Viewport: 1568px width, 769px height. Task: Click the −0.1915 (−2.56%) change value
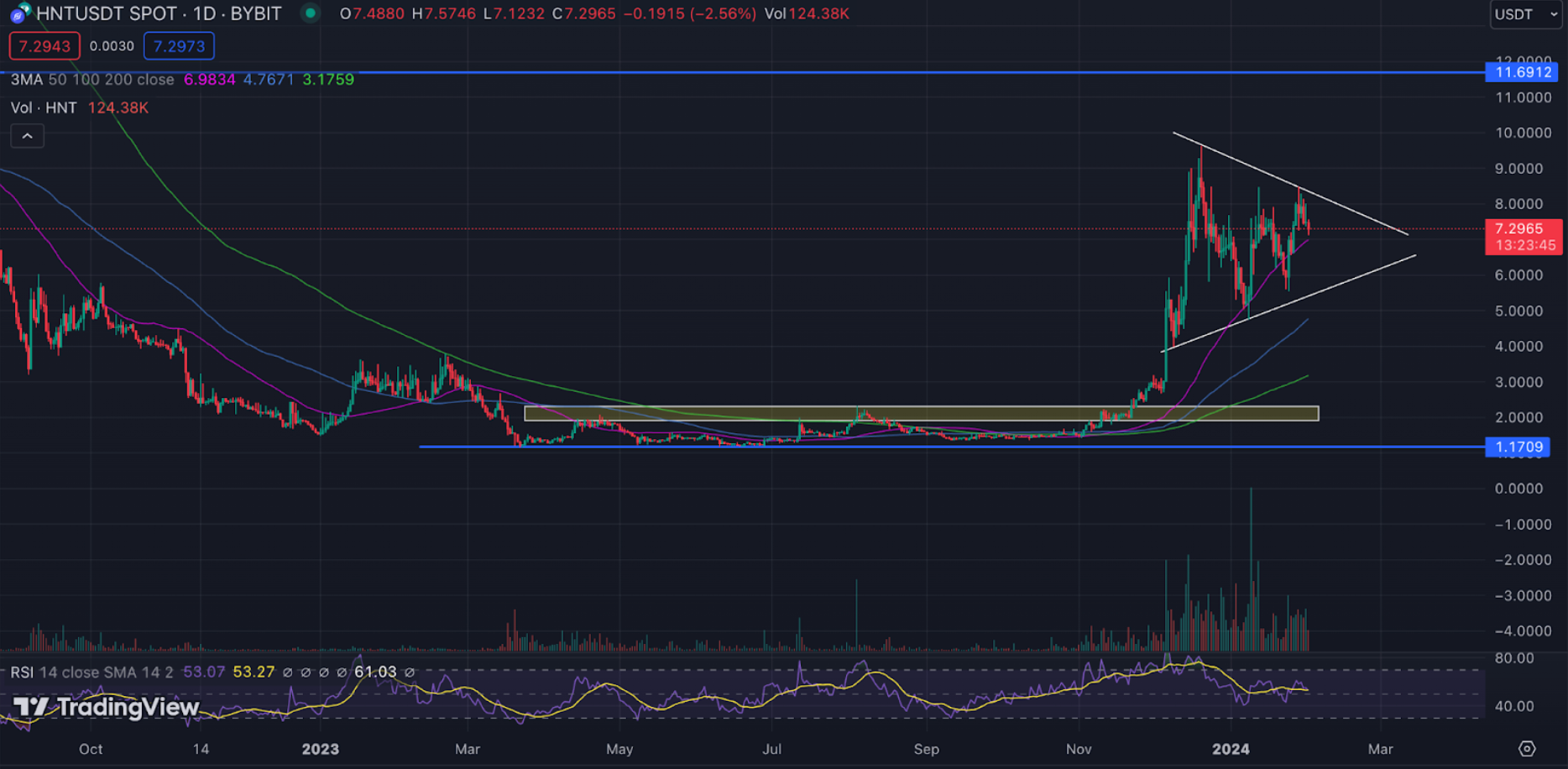[689, 13]
